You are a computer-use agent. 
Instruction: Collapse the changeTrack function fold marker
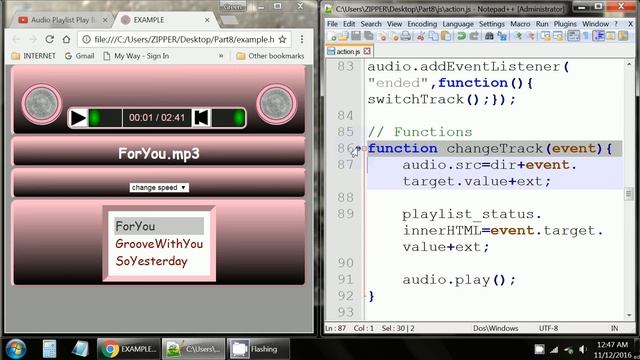[364, 149]
